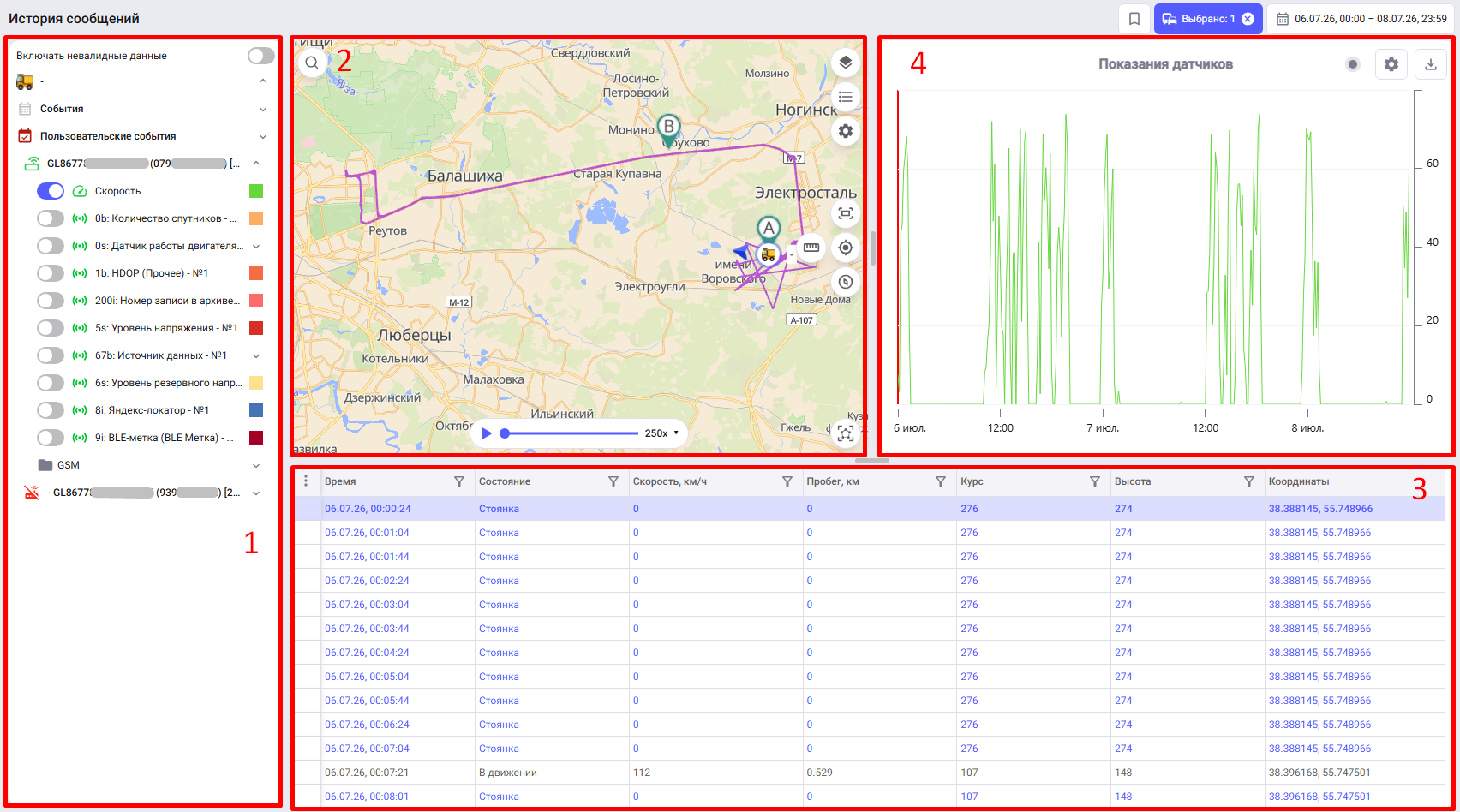This screenshot has width=1460, height=812.
Task: Open chart settings gear in sensor panel
Action: pyautogui.click(x=1391, y=64)
